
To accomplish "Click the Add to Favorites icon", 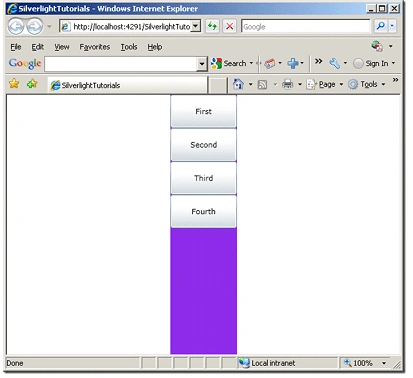I will click(x=32, y=84).
